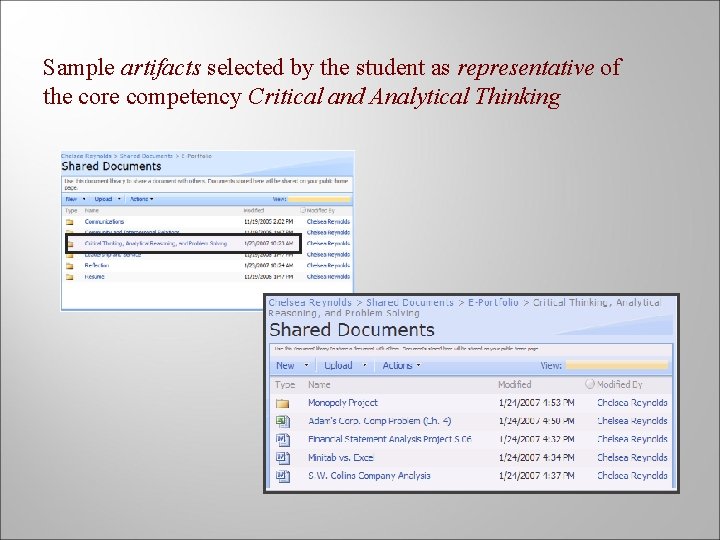
Task: Open the Actions menu in the E-Portfolio window
Action: [139, 199]
